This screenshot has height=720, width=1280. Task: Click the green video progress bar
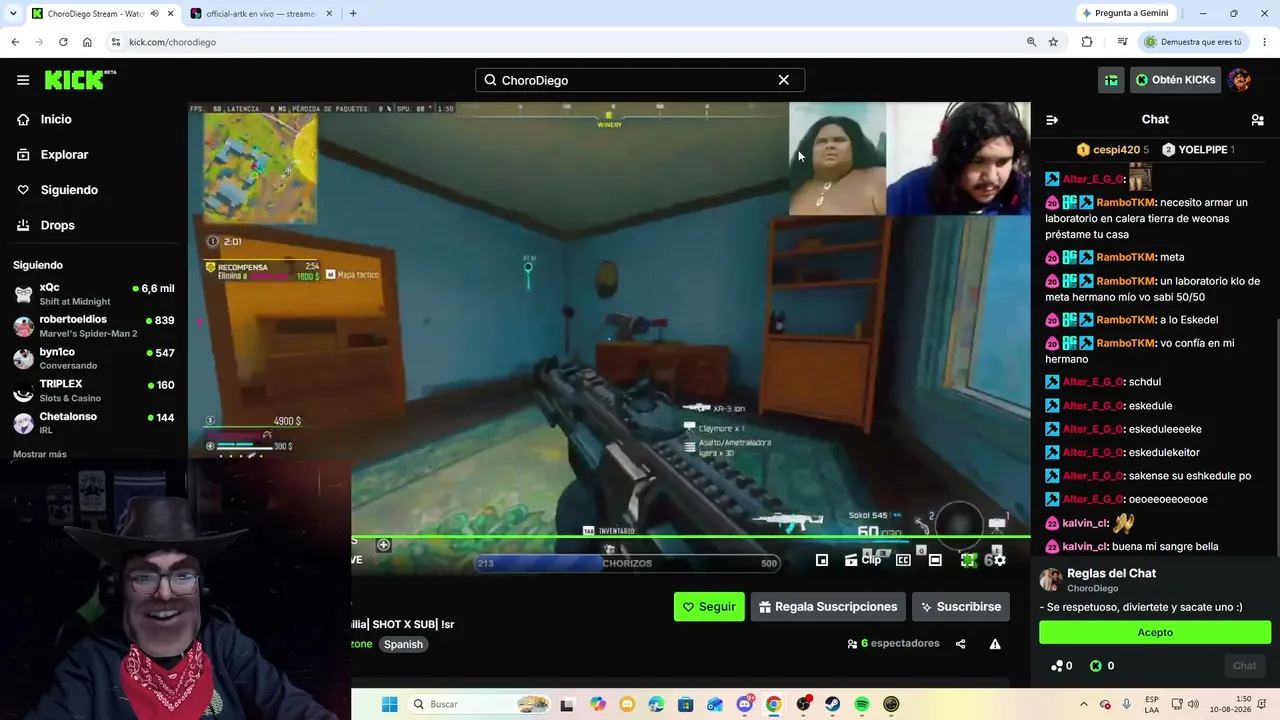(x=690, y=537)
